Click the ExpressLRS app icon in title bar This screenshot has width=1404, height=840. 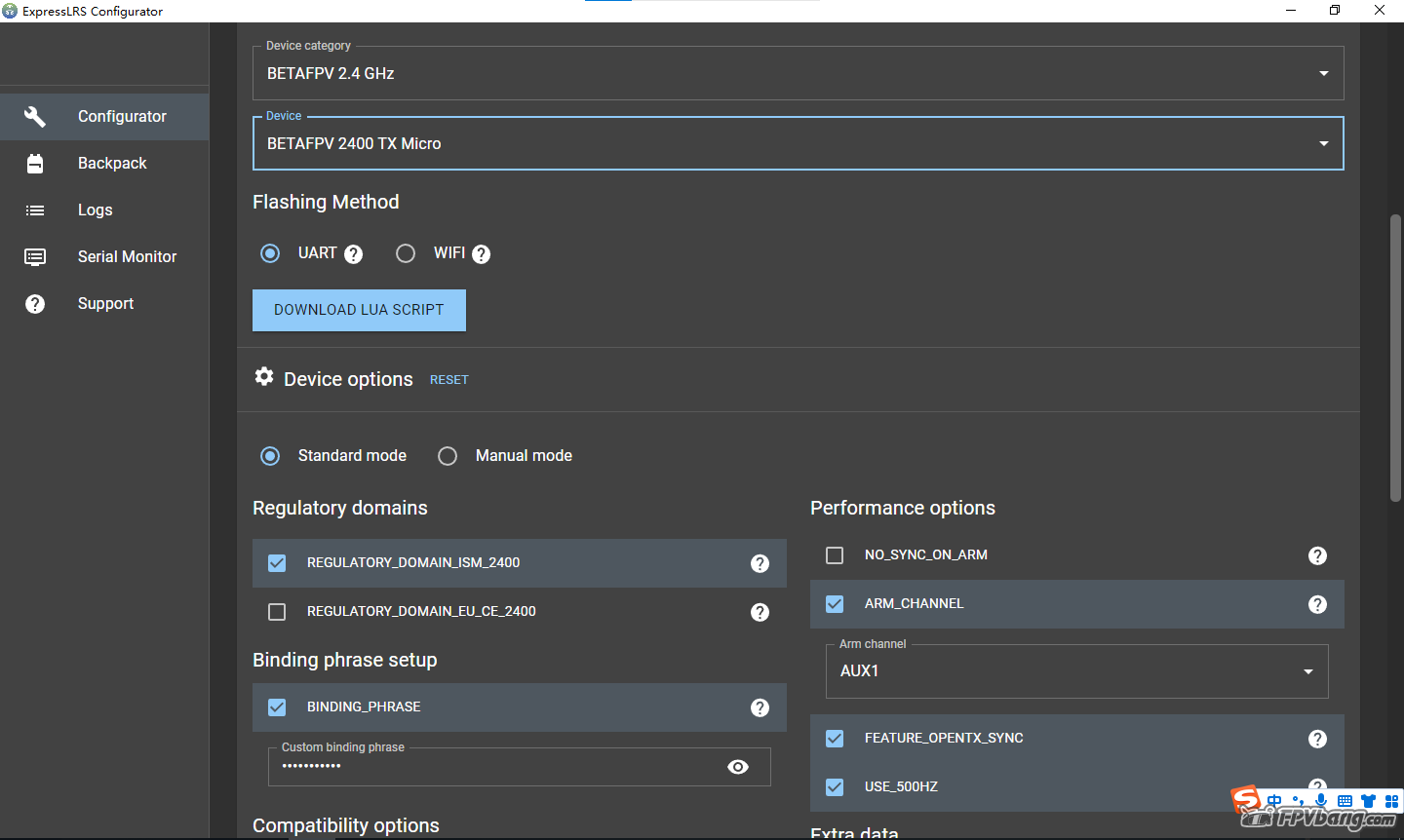click(10, 11)
